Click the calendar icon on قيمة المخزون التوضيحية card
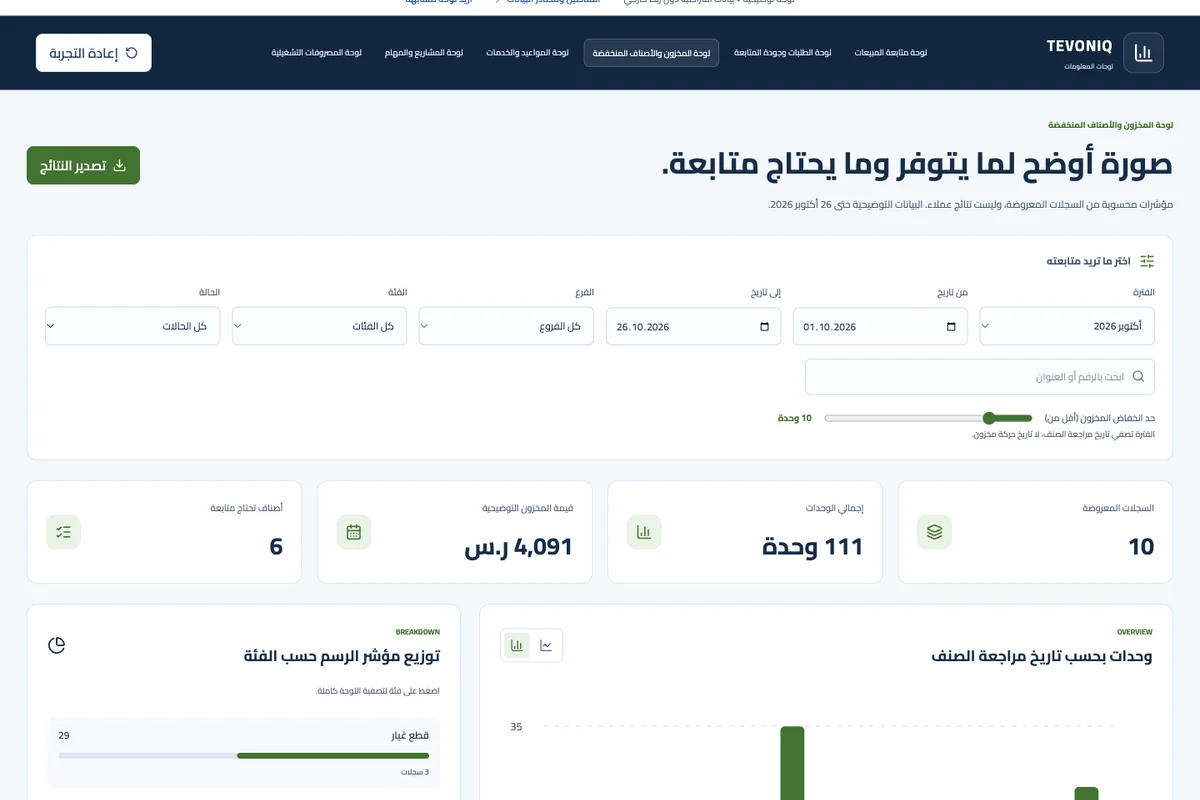Screen dimensions: 1200x800 coord(353,532)
